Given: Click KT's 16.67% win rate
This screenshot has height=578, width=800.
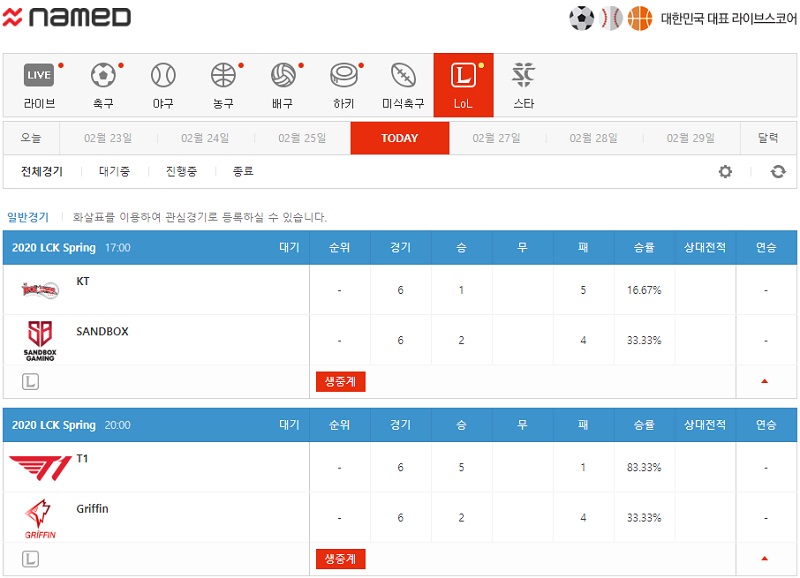Looking at the screenshot, I should [644, 290].
